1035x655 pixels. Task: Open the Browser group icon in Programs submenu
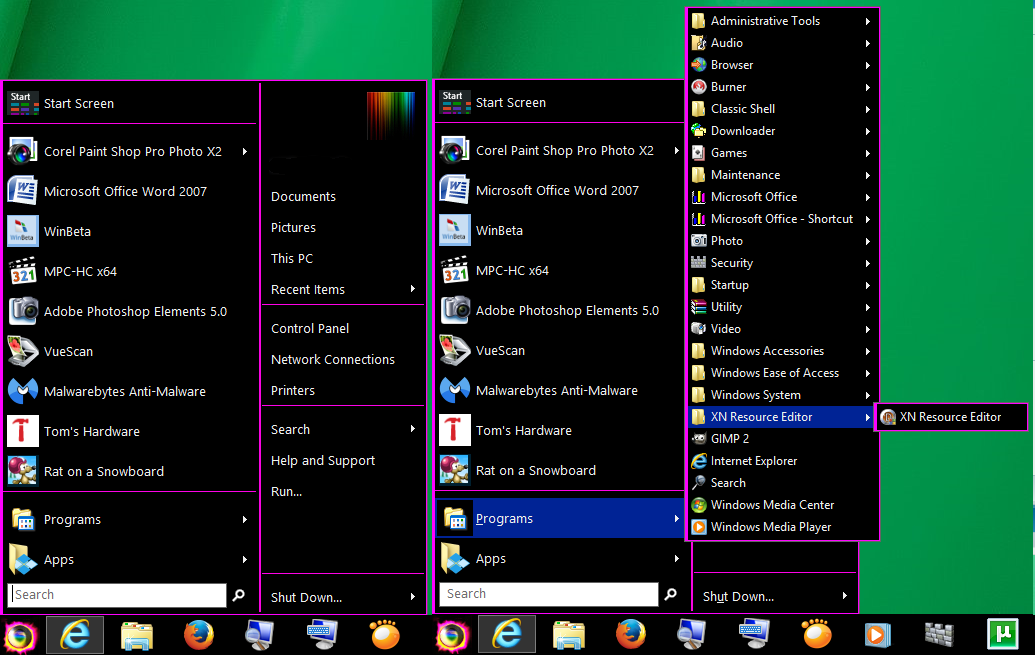point(698,65)
